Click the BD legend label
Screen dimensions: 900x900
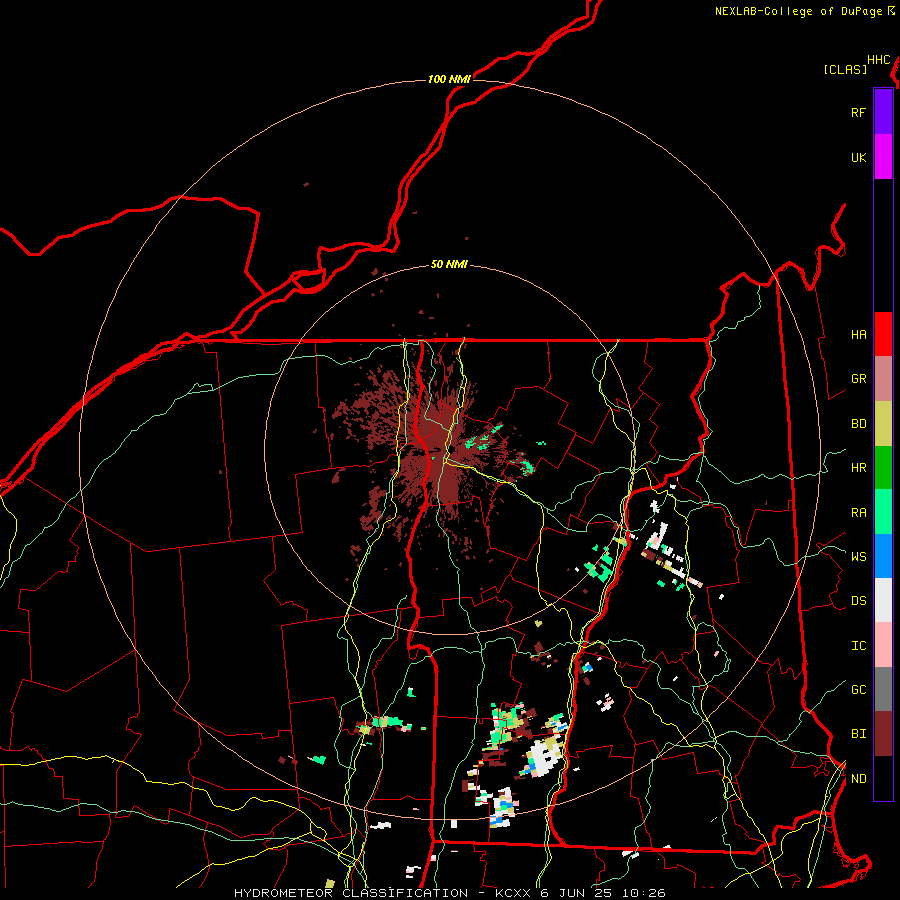858,424
